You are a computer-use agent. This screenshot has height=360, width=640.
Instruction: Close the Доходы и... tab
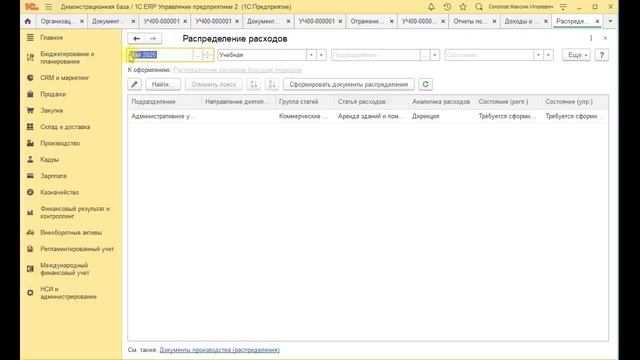coord(546,21)
